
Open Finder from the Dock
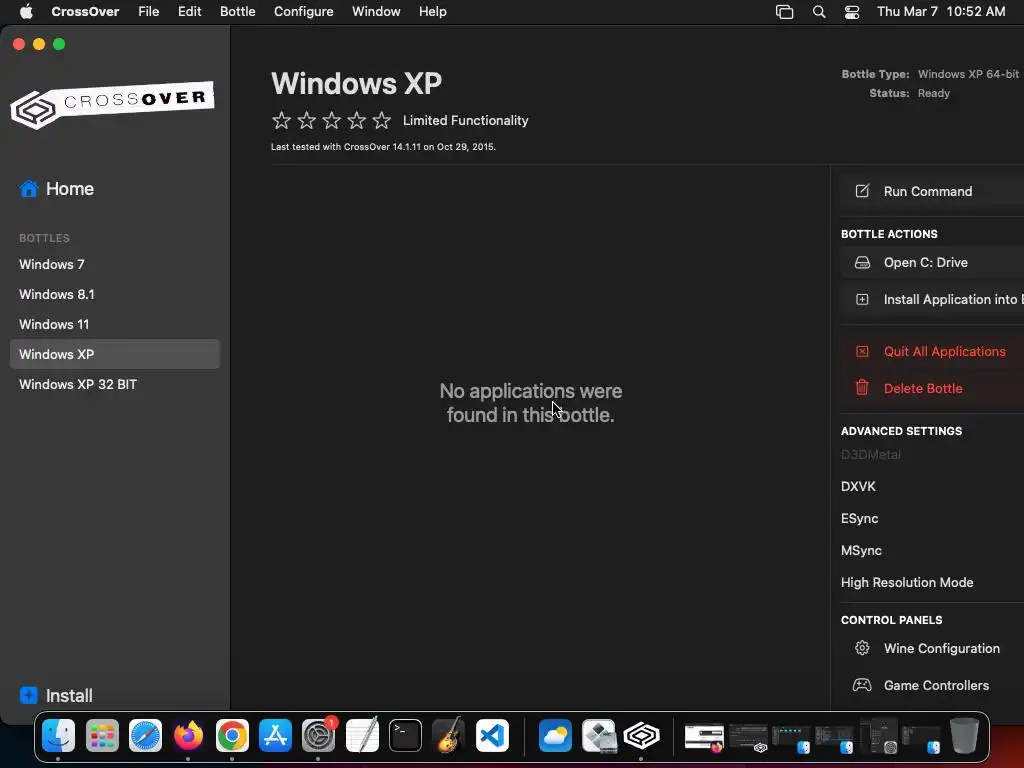58,735
